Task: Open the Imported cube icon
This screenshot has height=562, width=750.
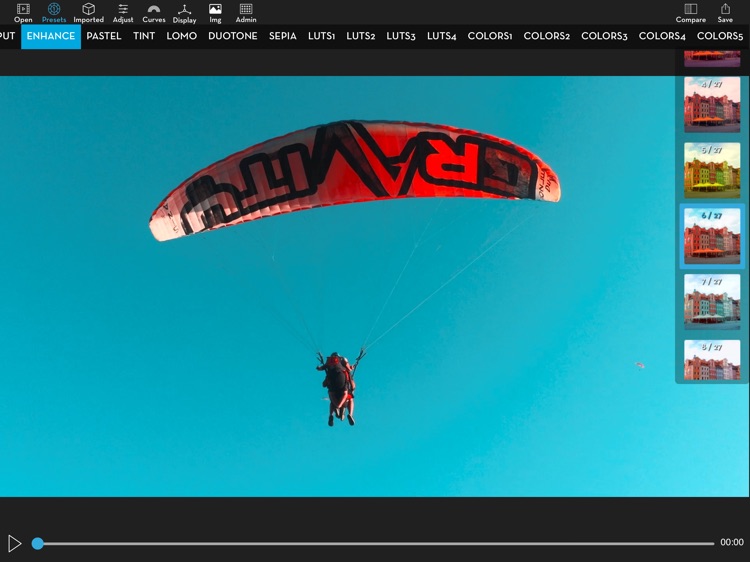Action: coord(88,13)
